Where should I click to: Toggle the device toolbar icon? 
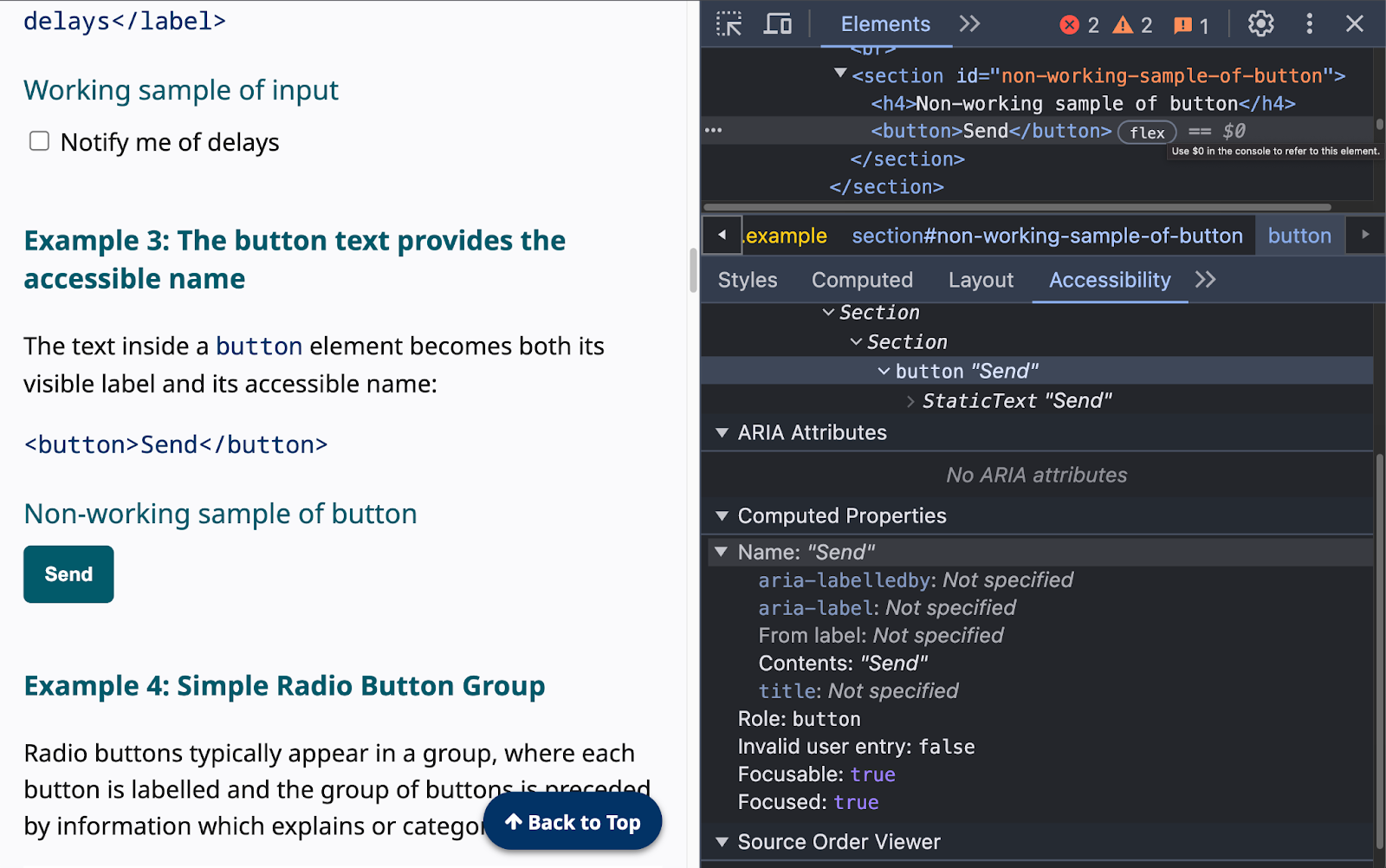tap(777, 24)
